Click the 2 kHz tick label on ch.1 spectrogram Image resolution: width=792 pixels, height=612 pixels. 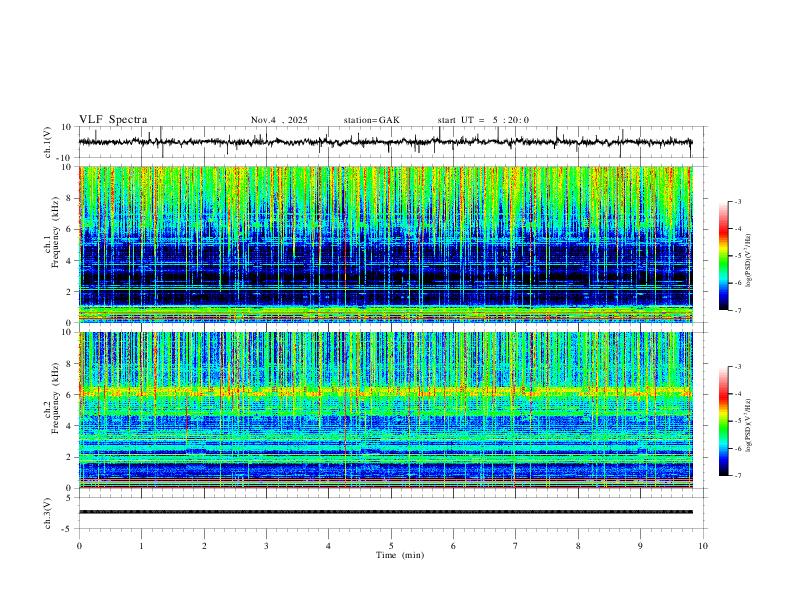tap(70, 292)
